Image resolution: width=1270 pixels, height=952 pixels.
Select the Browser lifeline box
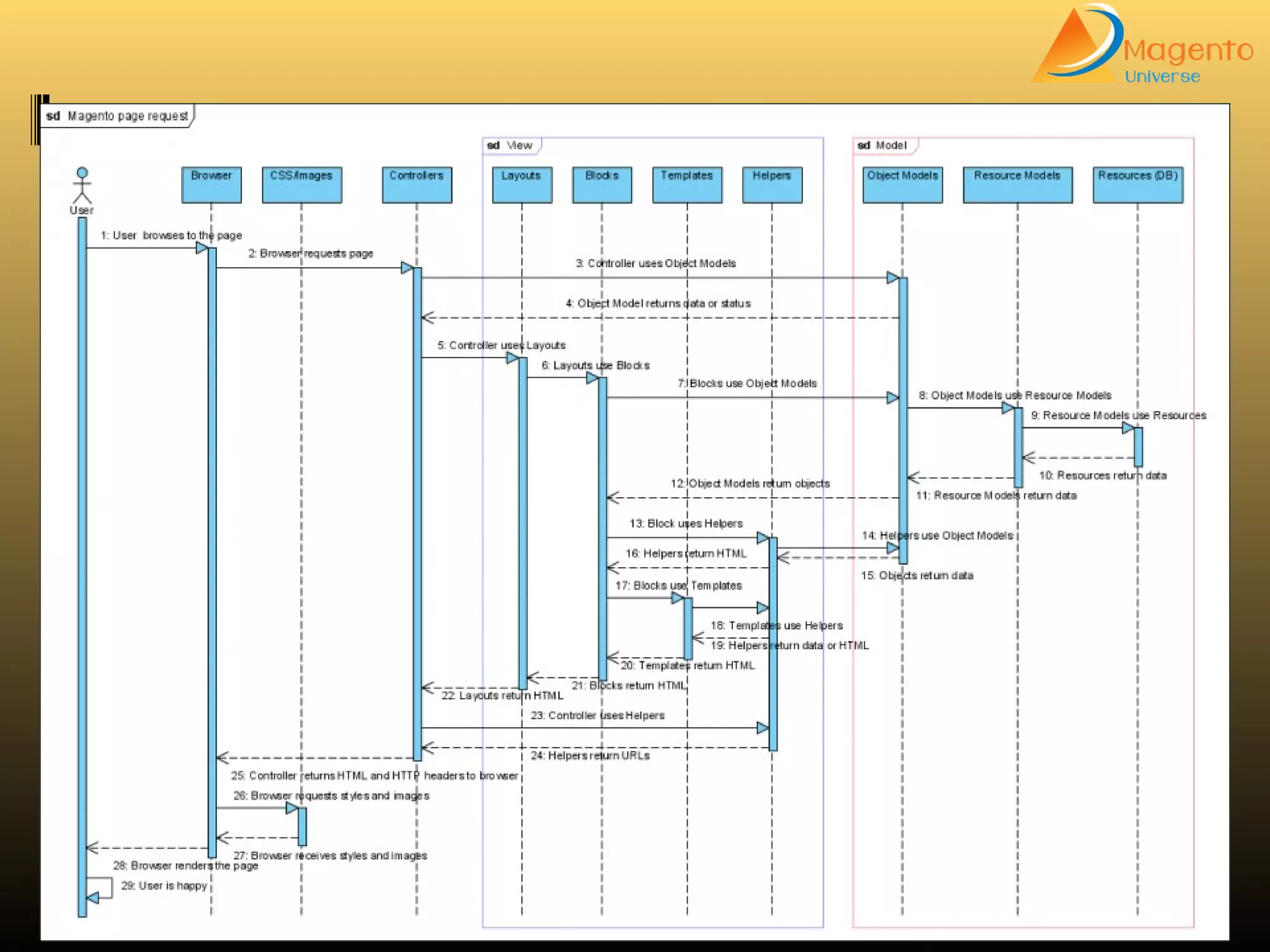(x=211, y=184)
